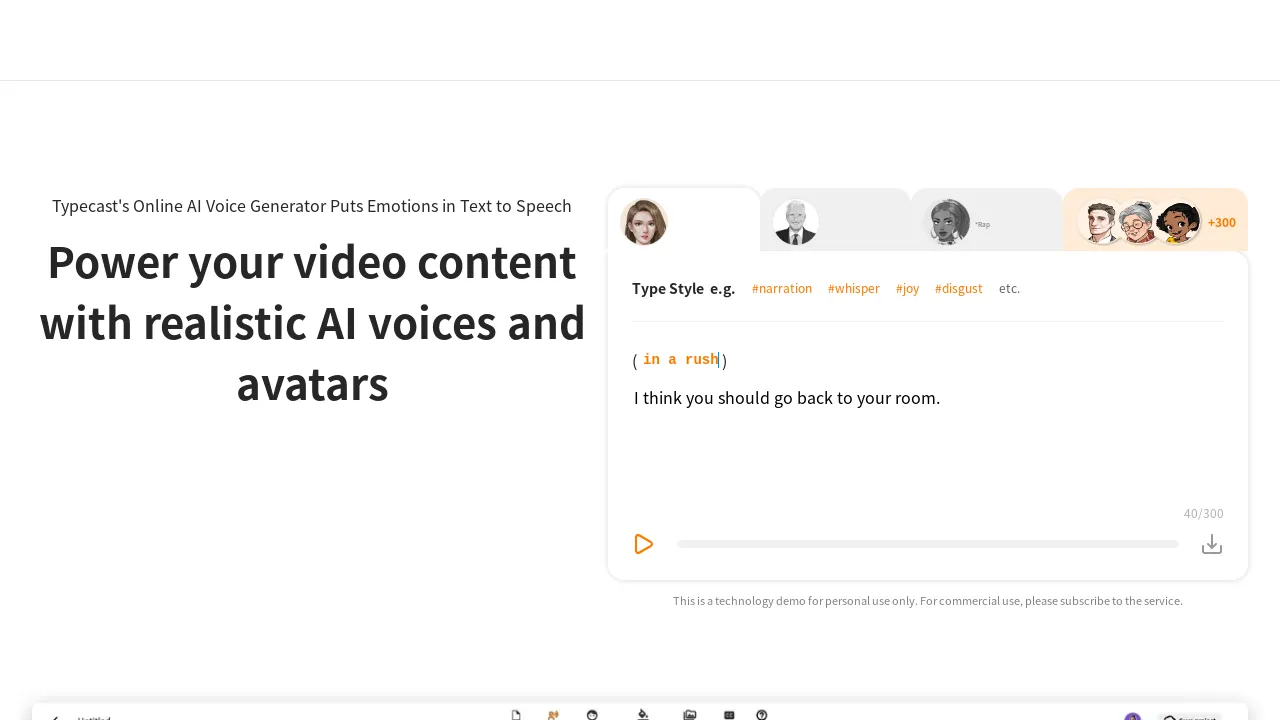Viewport: 1280px width, 720px height.
Task: Click the audio progress slider
Action: click(927, 544)
